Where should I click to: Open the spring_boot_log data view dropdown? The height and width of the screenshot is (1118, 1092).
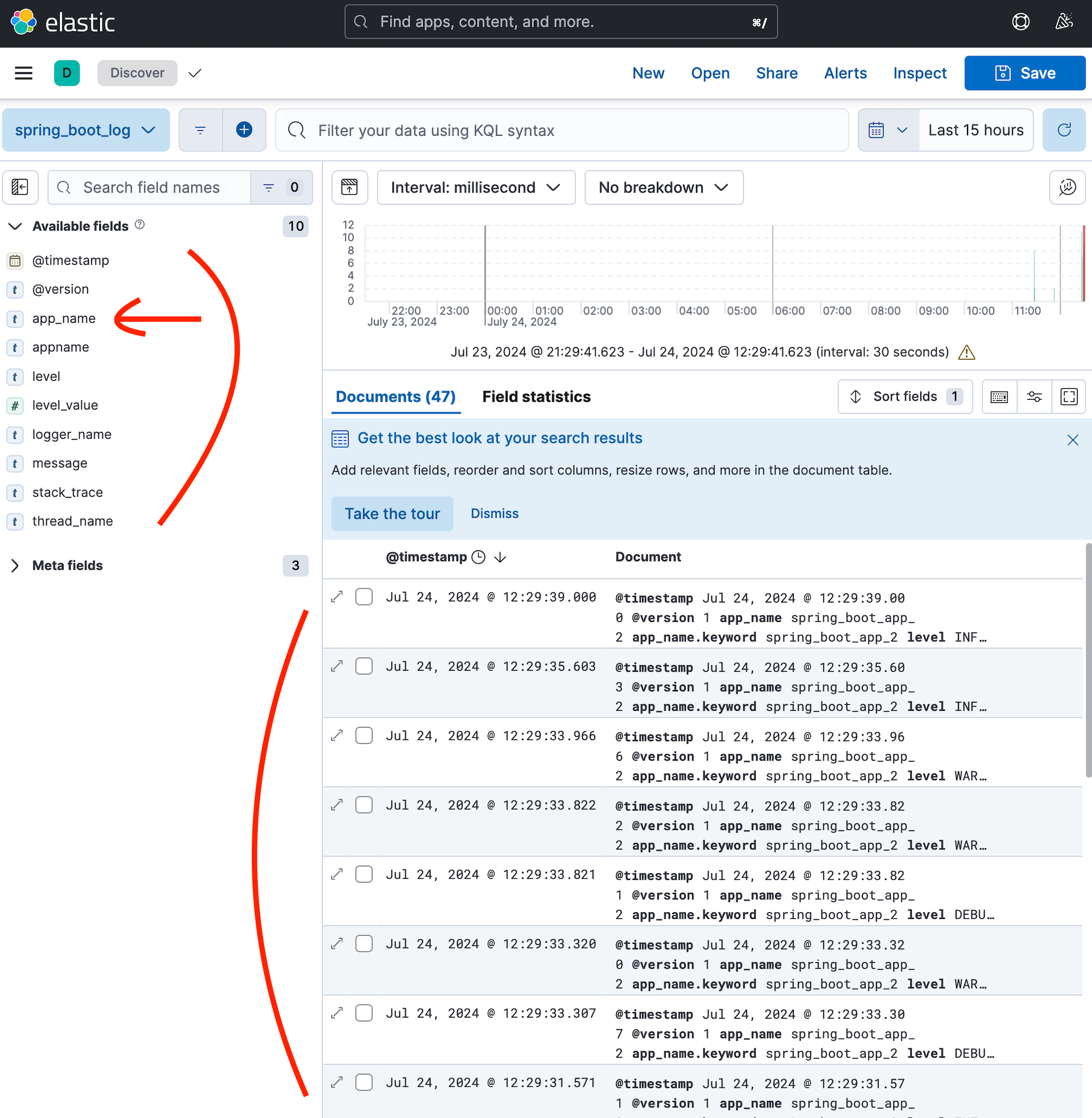85,130
